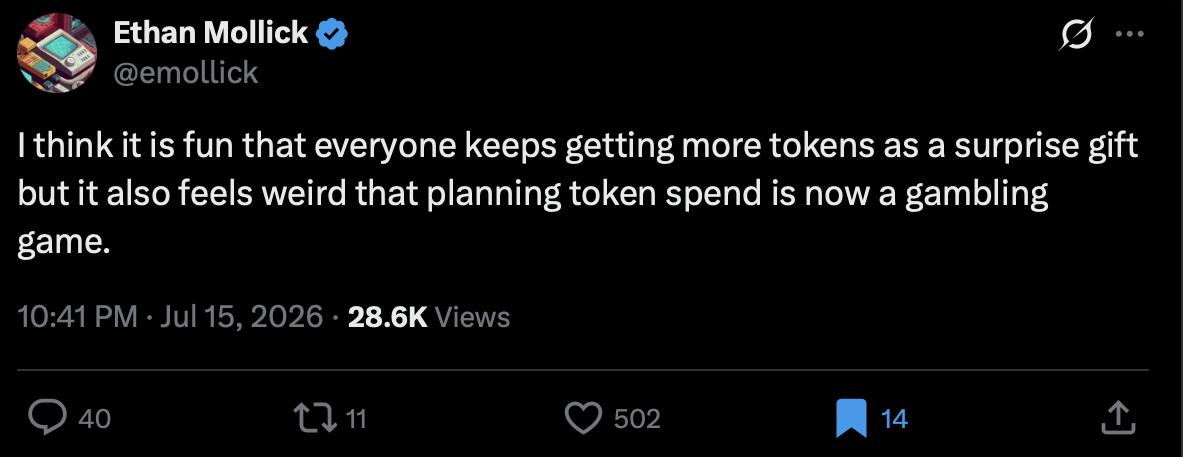Click the 28.6K view count
Image resolution: width=1183 pixels, height=457 pixels.
tap(388, 317)
